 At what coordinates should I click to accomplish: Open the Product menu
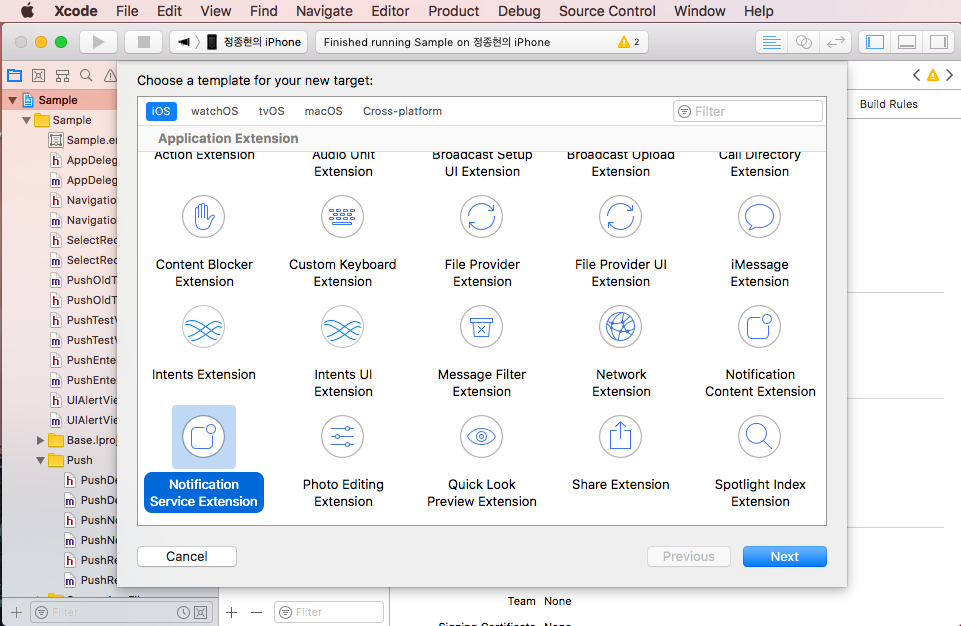tap(454, 11)
